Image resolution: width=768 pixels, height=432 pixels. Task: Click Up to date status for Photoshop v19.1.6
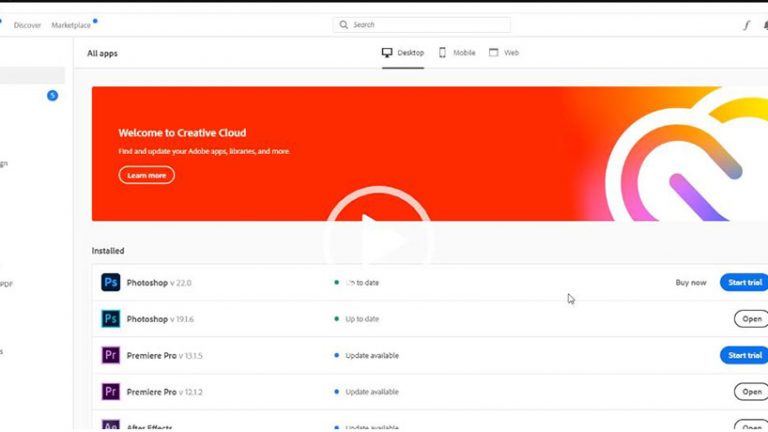coord(362,319)
